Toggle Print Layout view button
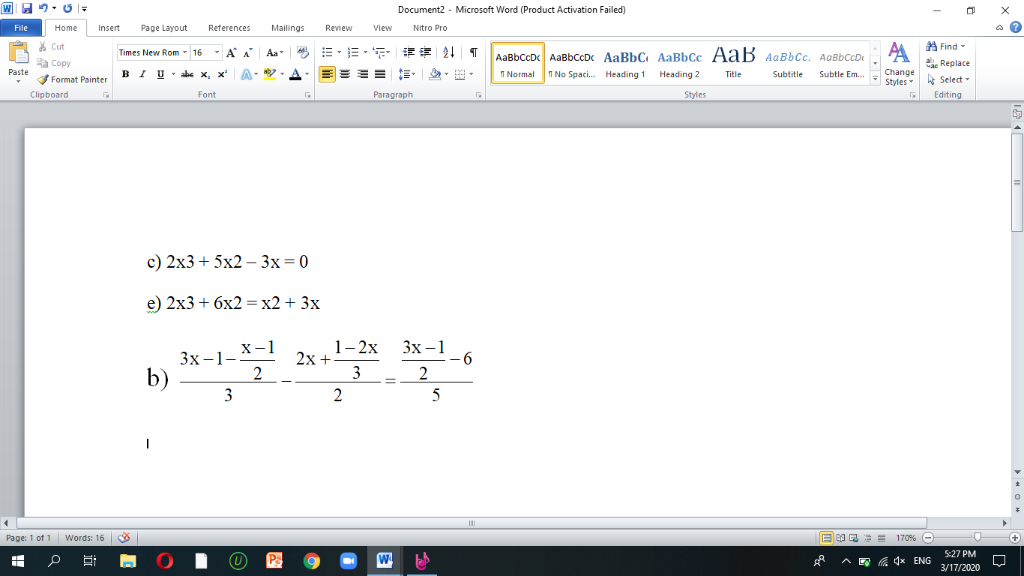The image size is (1024, 576). click(826, 538)
